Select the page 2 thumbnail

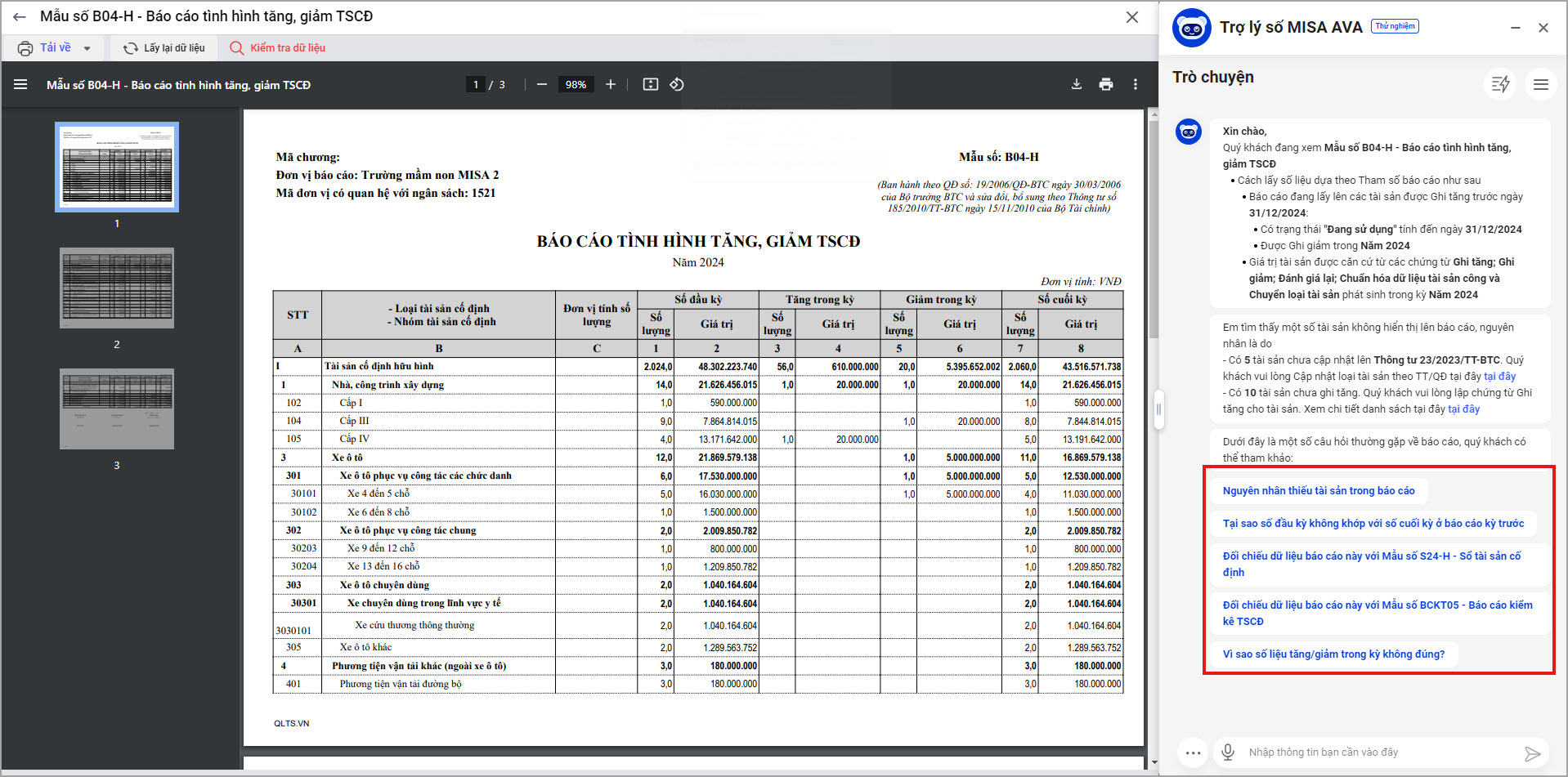click(x=117, y=288)
